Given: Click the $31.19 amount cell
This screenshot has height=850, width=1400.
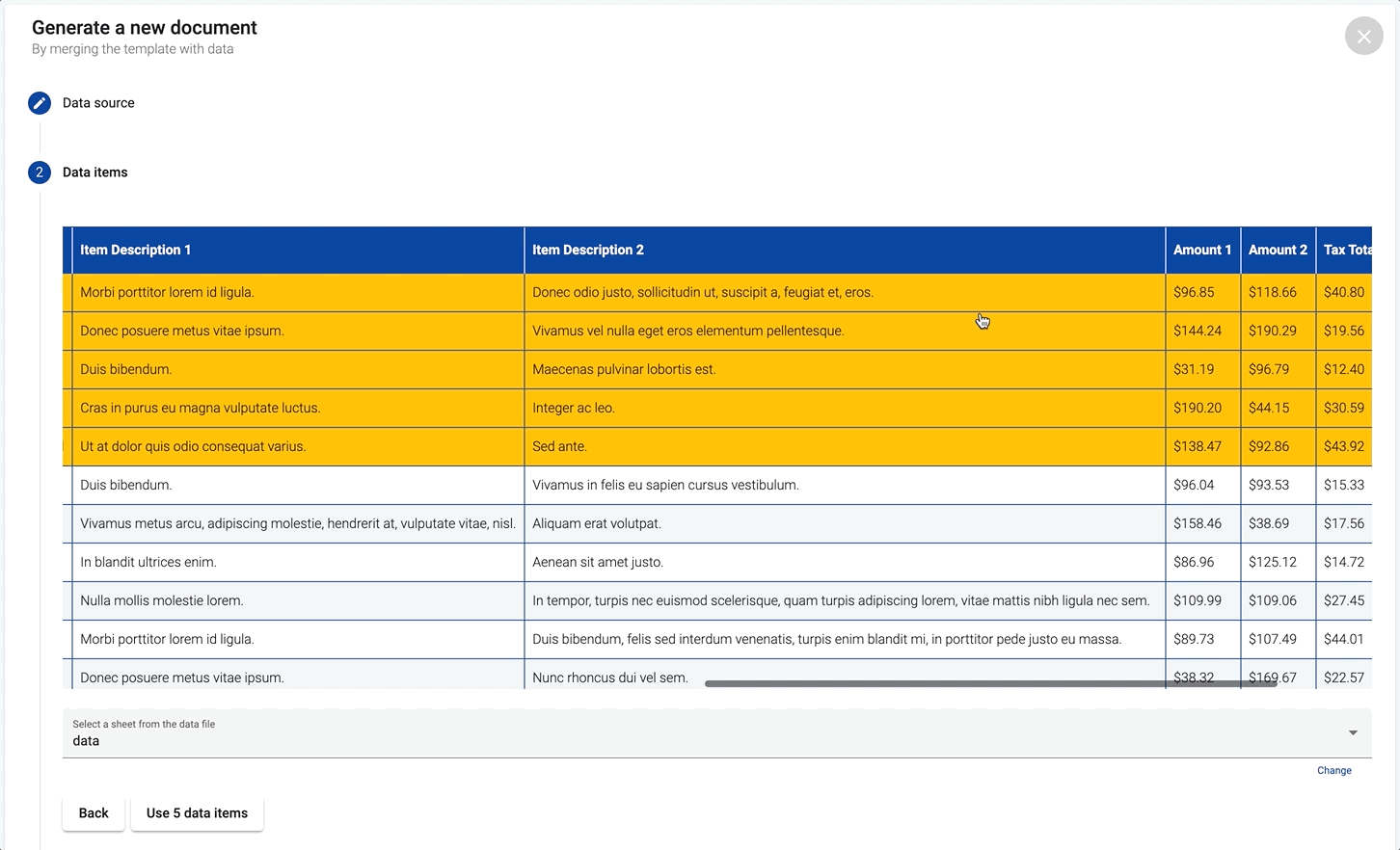Looking at the screenshot, I should pos(1202,370).
